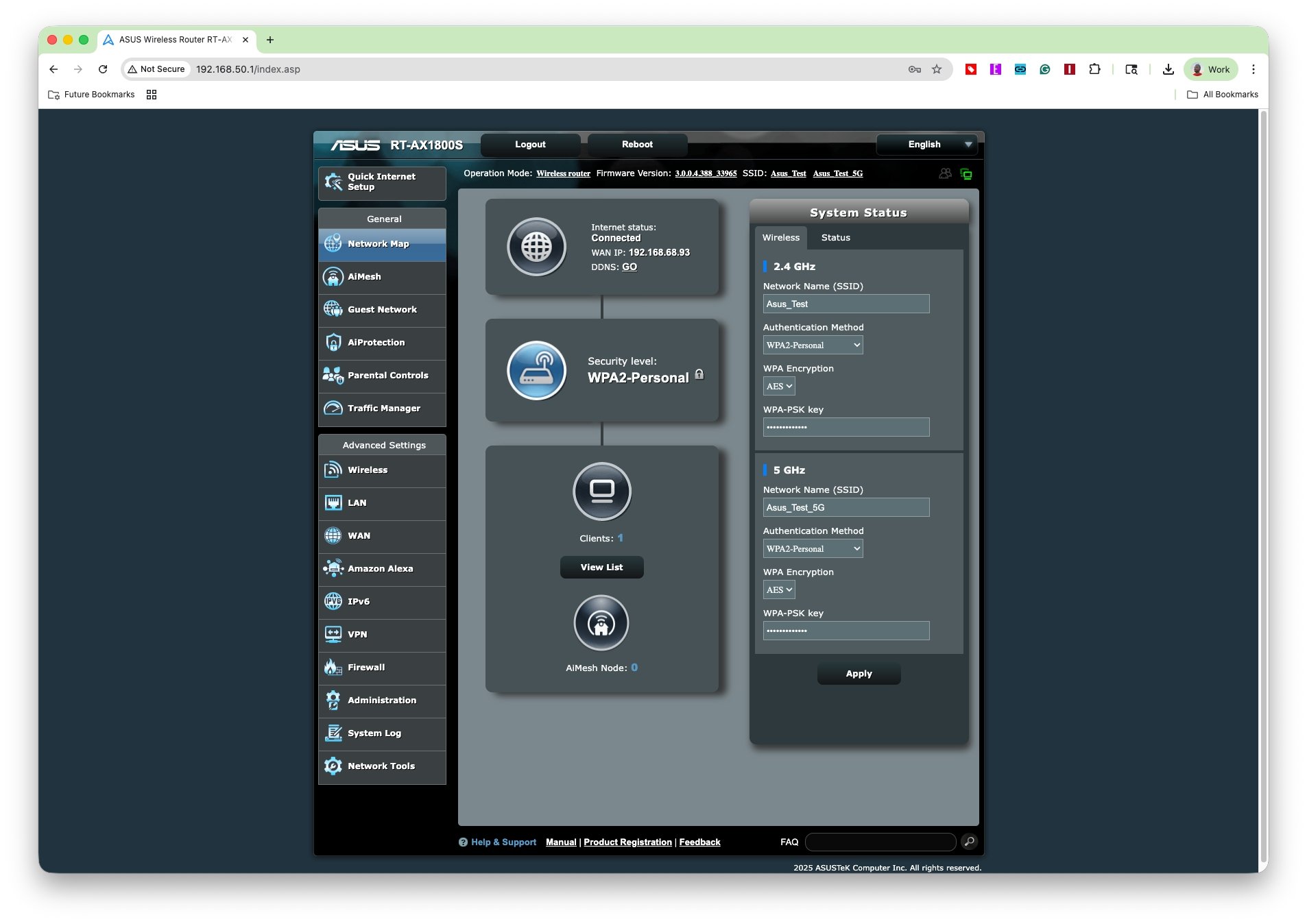This screenshot has width=1307, height=924.
Task: Open 5 GHz WPA Encryption dropdown
Action: pos(779,590)
